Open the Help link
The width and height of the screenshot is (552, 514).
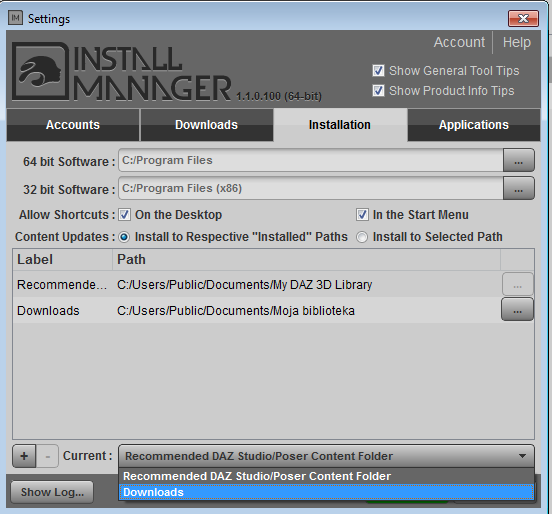[516, 42]
